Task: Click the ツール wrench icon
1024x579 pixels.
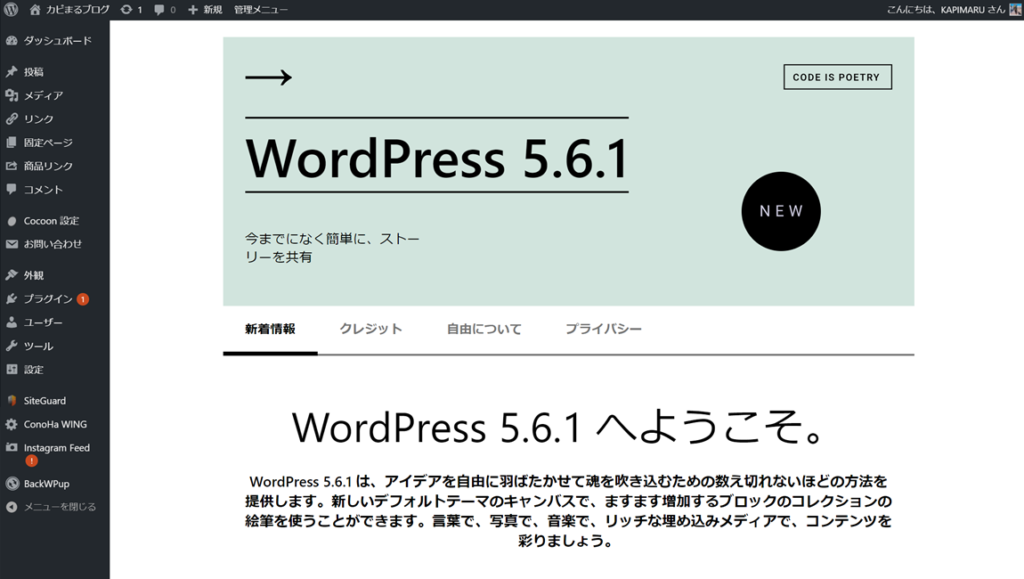Action: (x=11, y=346)
